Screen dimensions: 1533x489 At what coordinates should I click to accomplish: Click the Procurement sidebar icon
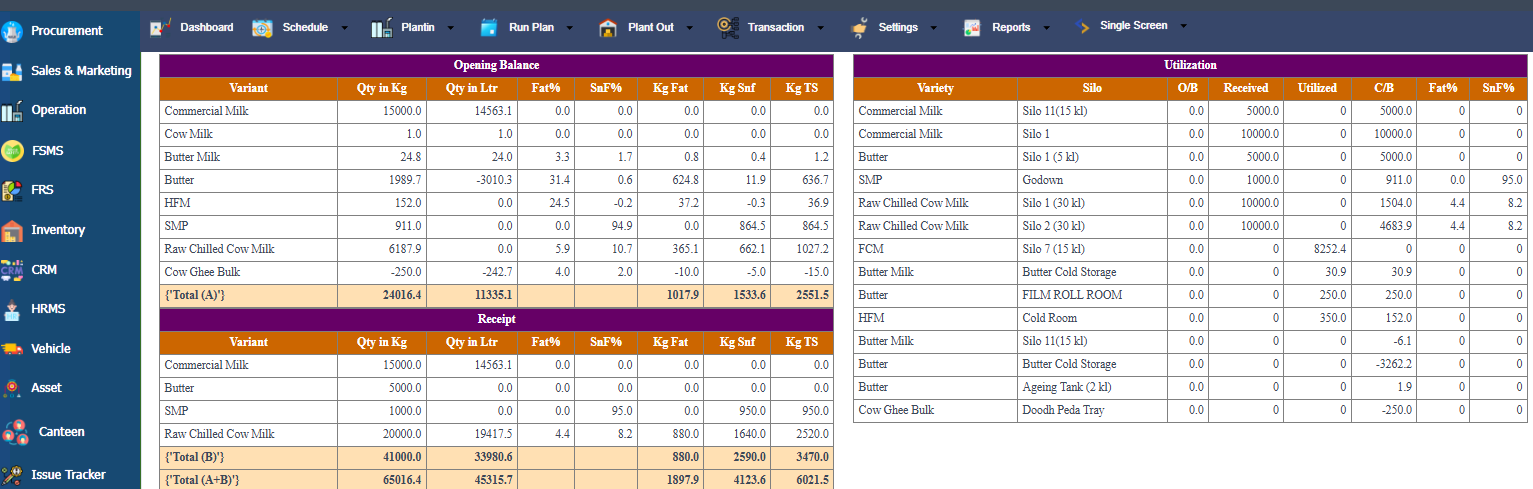tap(12, 31)
